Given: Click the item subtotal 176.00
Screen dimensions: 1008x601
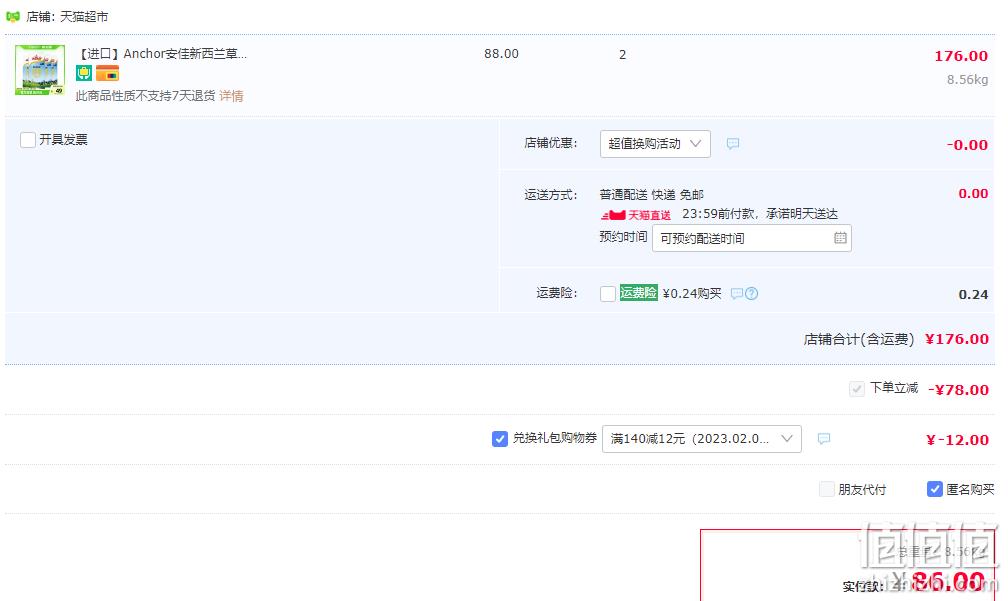Looking at the screenshot, I should tap(961, 56).
